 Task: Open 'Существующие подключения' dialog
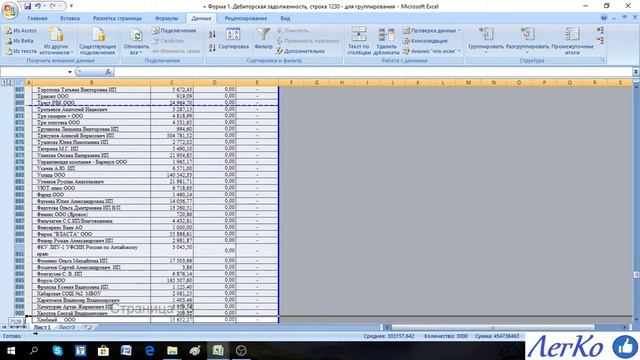coord(98,41)
